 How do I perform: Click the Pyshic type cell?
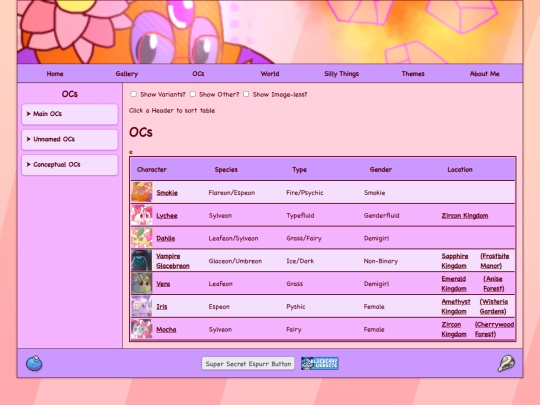click(x=295, y=307)
